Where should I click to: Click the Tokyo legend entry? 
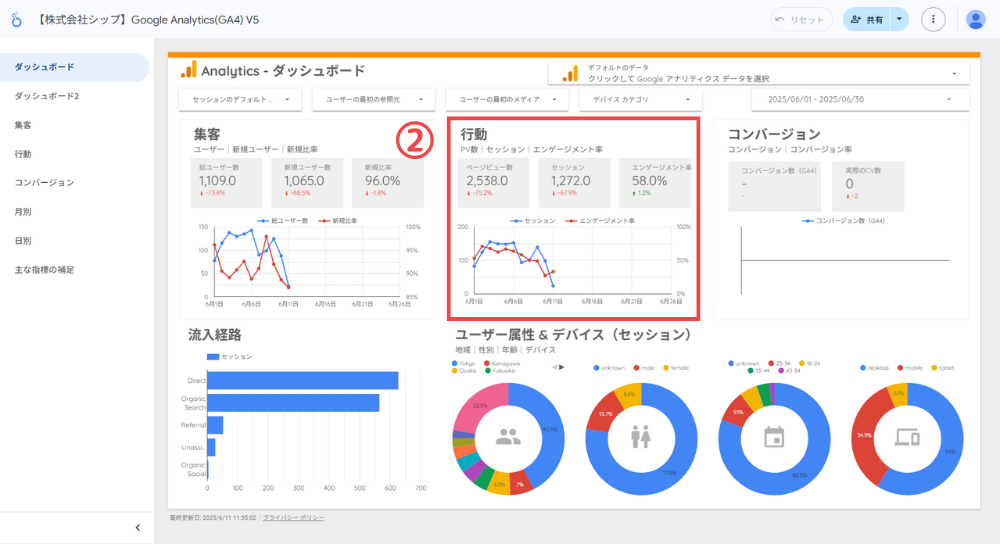point(464,364)
